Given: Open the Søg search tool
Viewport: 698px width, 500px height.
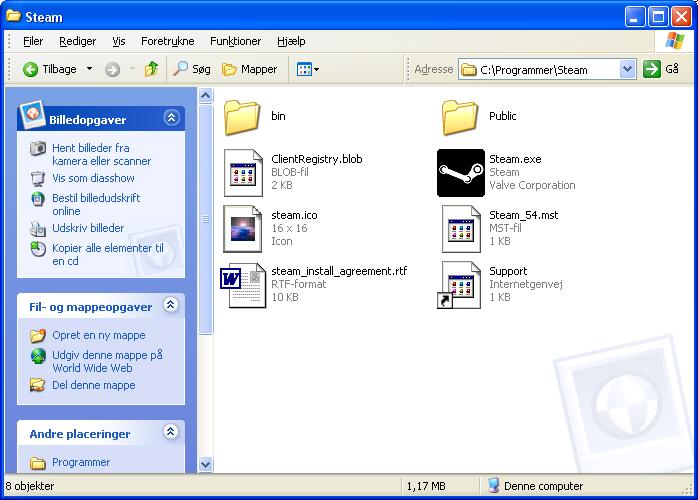Looking at the screenshot, I should pyautogui.click(x=191, y=69).
